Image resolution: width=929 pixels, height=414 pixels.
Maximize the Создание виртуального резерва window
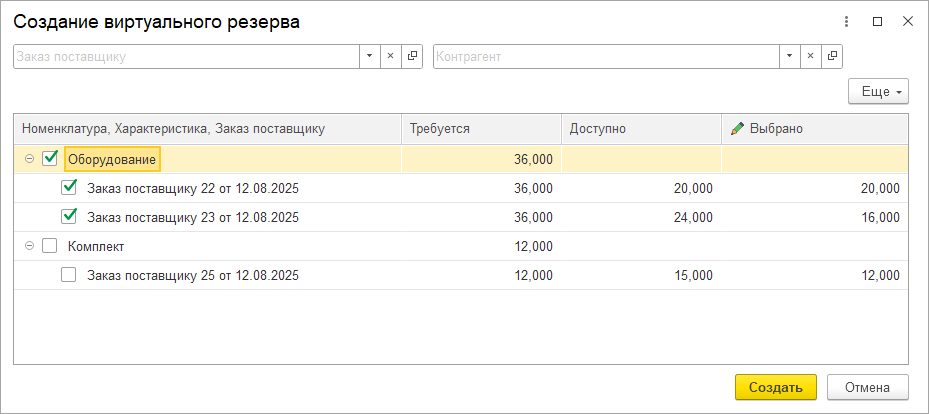tap(877, 22)
